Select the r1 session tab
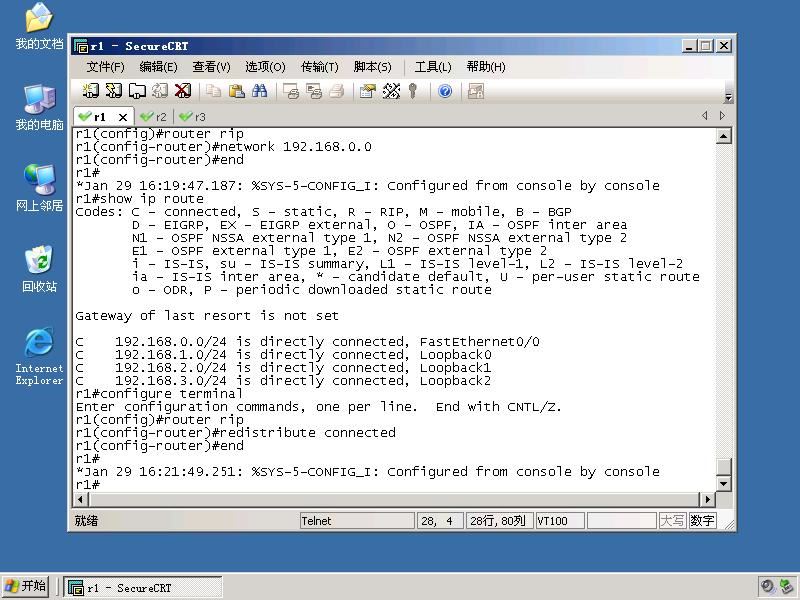This screenshot has height=600, width=800. (99, 117)
